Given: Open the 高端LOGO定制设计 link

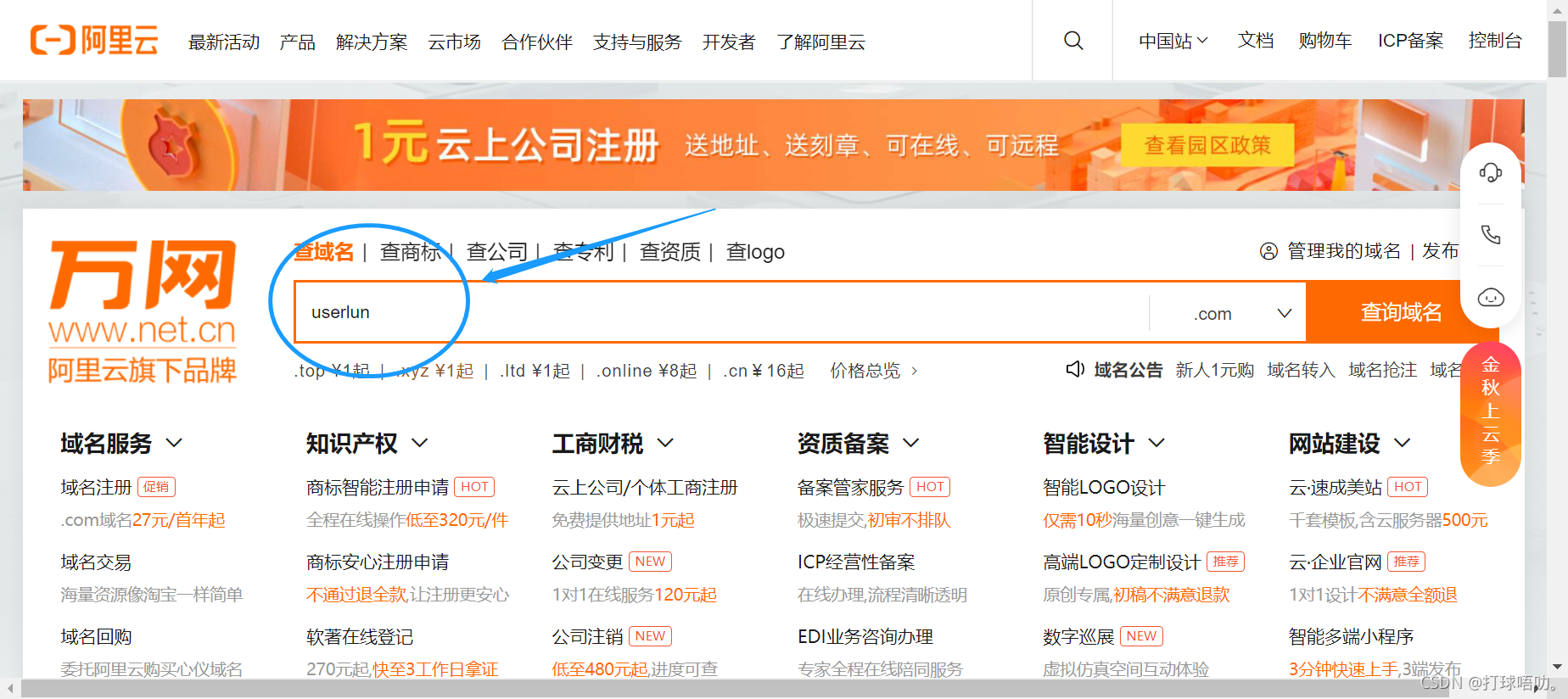Looking at the screenshot, I should click(x=1122, y=562).
